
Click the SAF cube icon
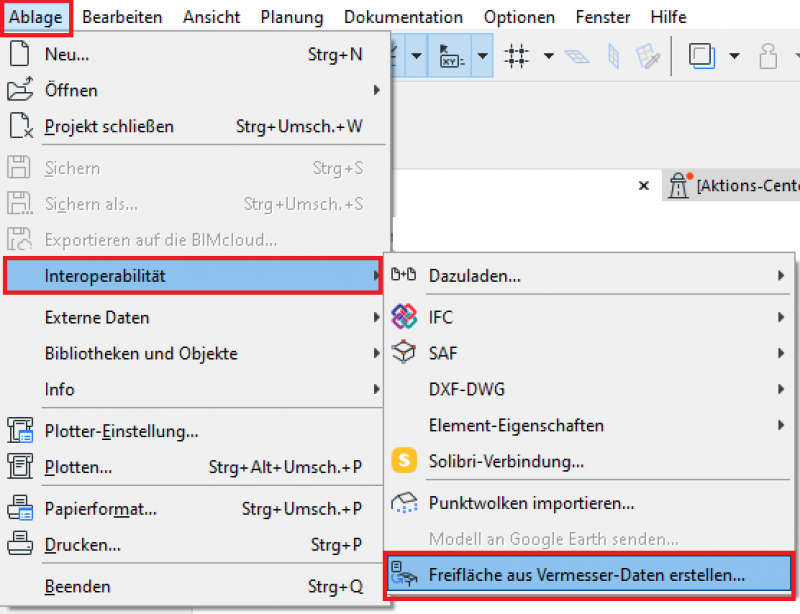(x=403, y=354)
